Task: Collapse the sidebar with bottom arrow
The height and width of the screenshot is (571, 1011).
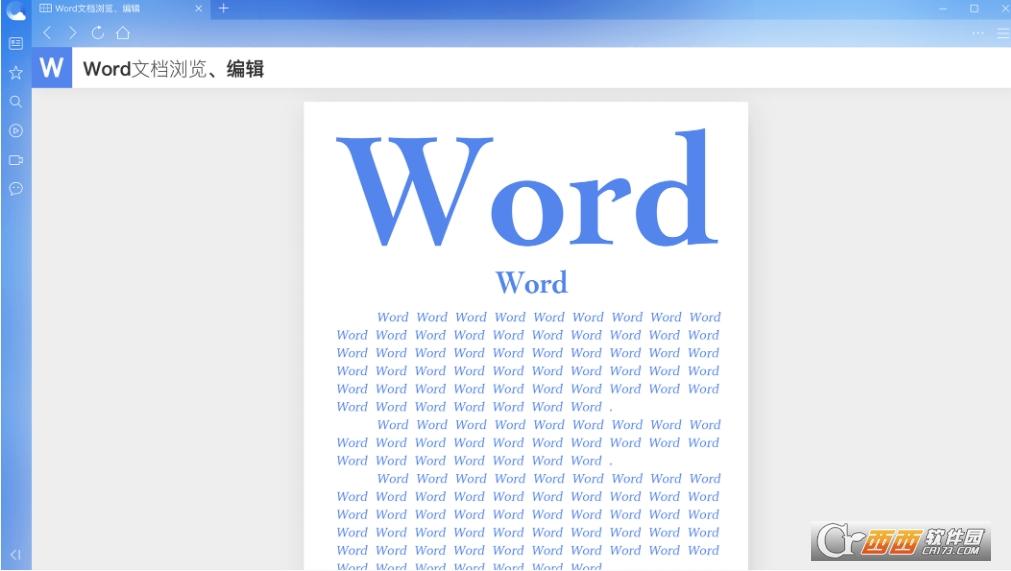Action: click(15, 554)
